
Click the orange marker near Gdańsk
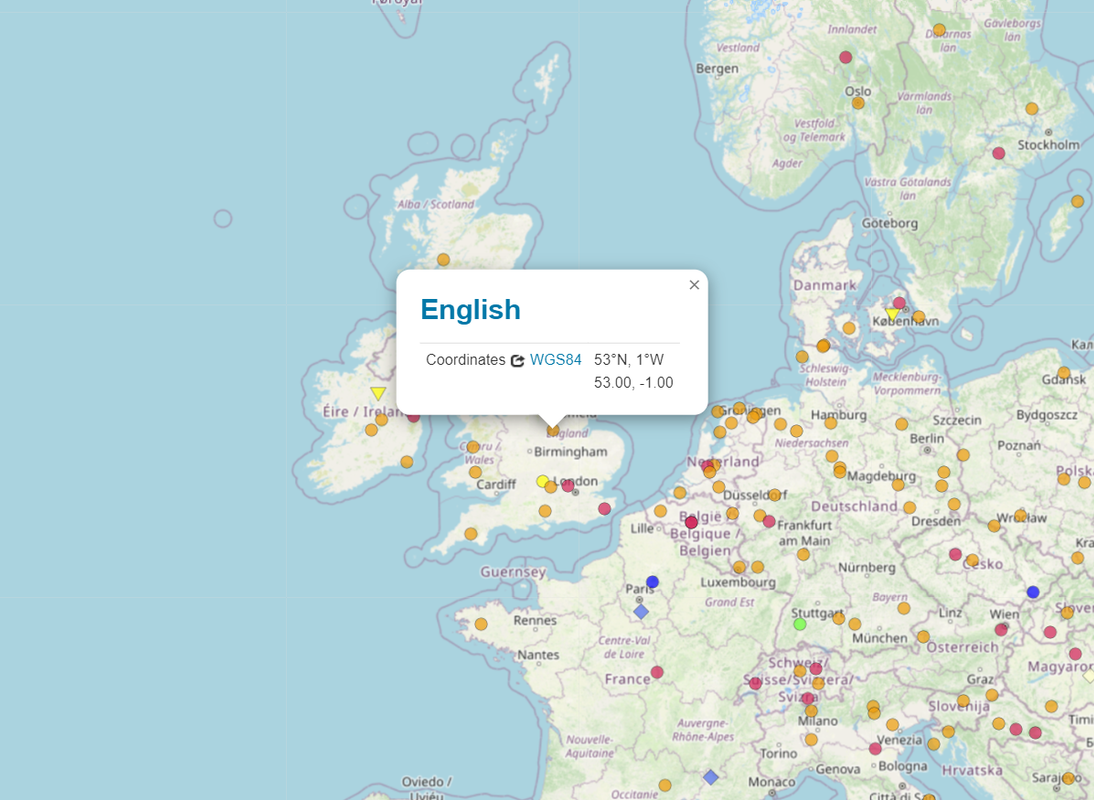1063,372
